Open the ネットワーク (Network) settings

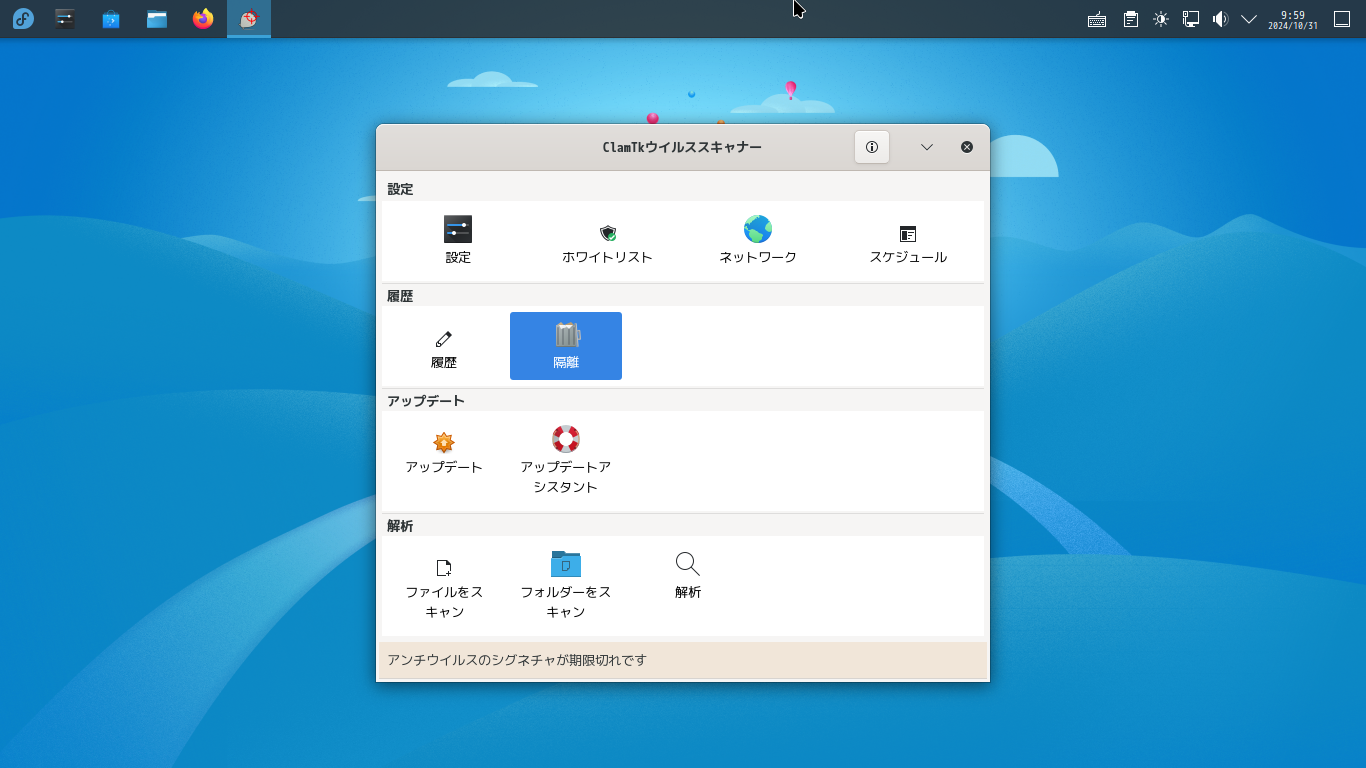757,240
